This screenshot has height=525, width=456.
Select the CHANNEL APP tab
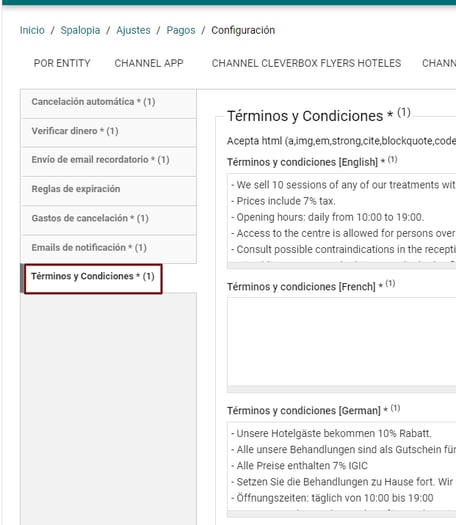tap(149, 63)
